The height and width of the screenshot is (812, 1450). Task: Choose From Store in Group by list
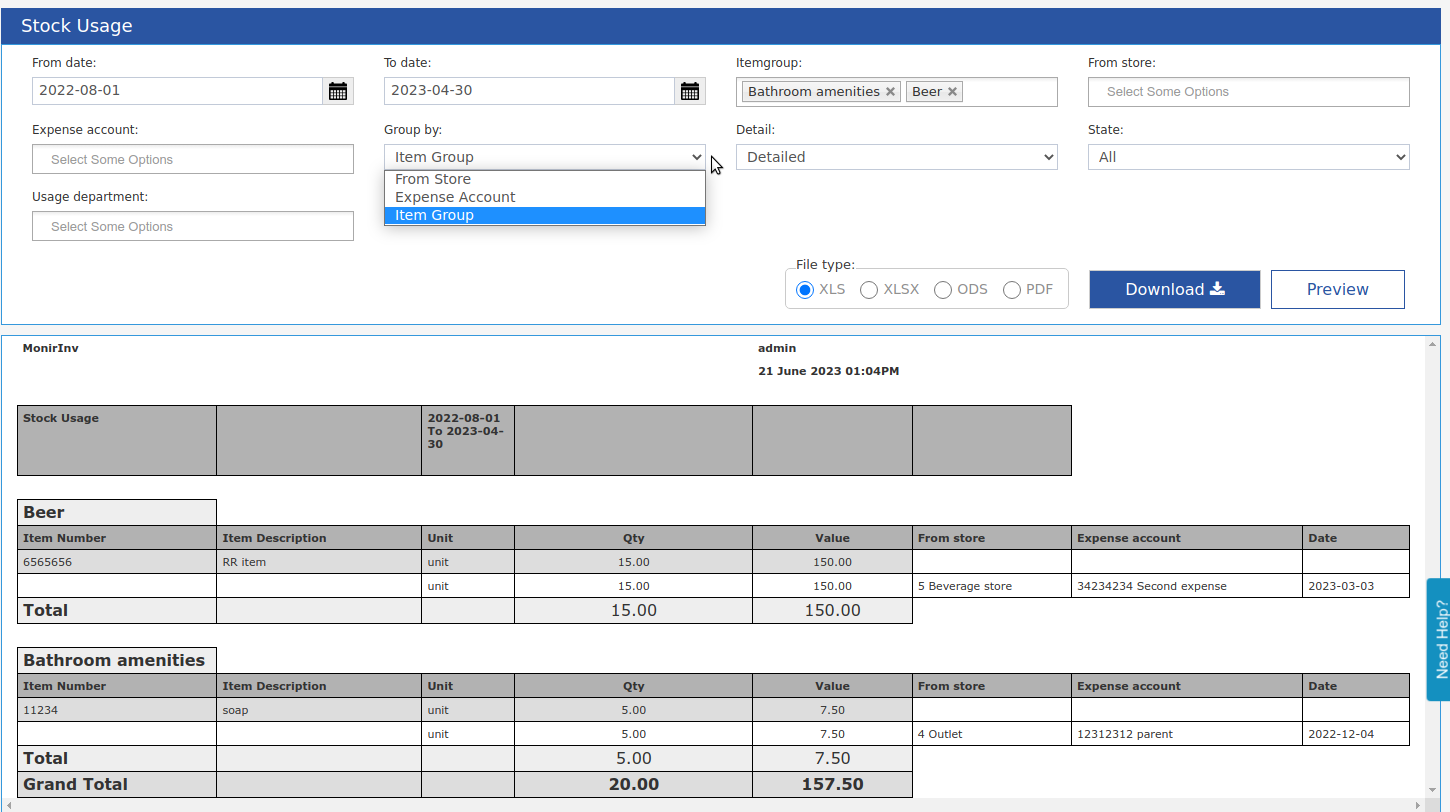click(x=545, y=179)
